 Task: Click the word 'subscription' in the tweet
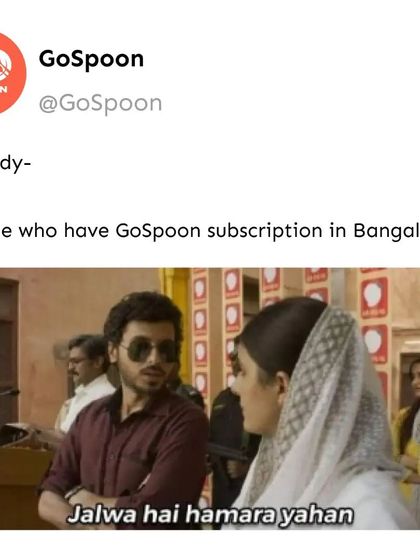[265, 231]
